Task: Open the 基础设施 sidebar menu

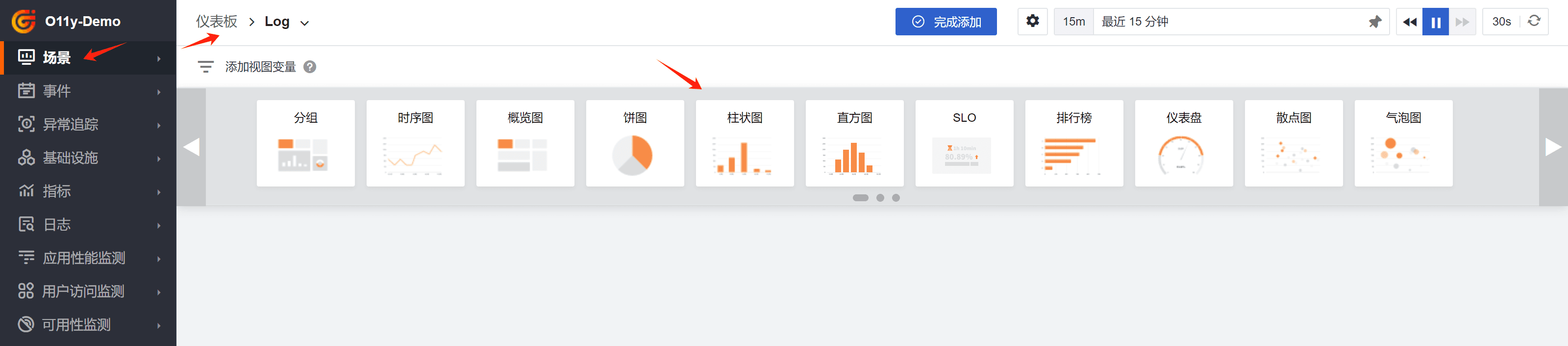Action: tap(88, 158)
